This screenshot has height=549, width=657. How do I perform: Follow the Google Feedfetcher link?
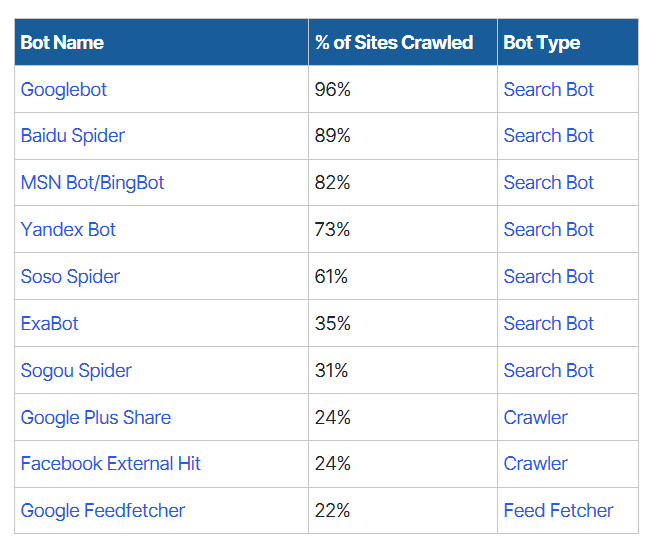(x=103, y=511)
